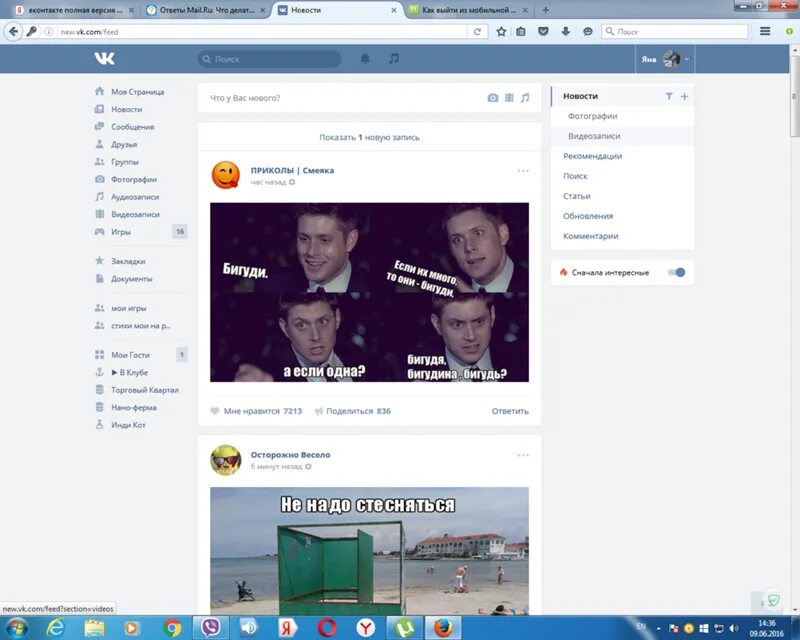The image size is (800, 640).
Task: Open ПРИКОЛЫ | Смеяка group avatar
Action: pos(226,175)
